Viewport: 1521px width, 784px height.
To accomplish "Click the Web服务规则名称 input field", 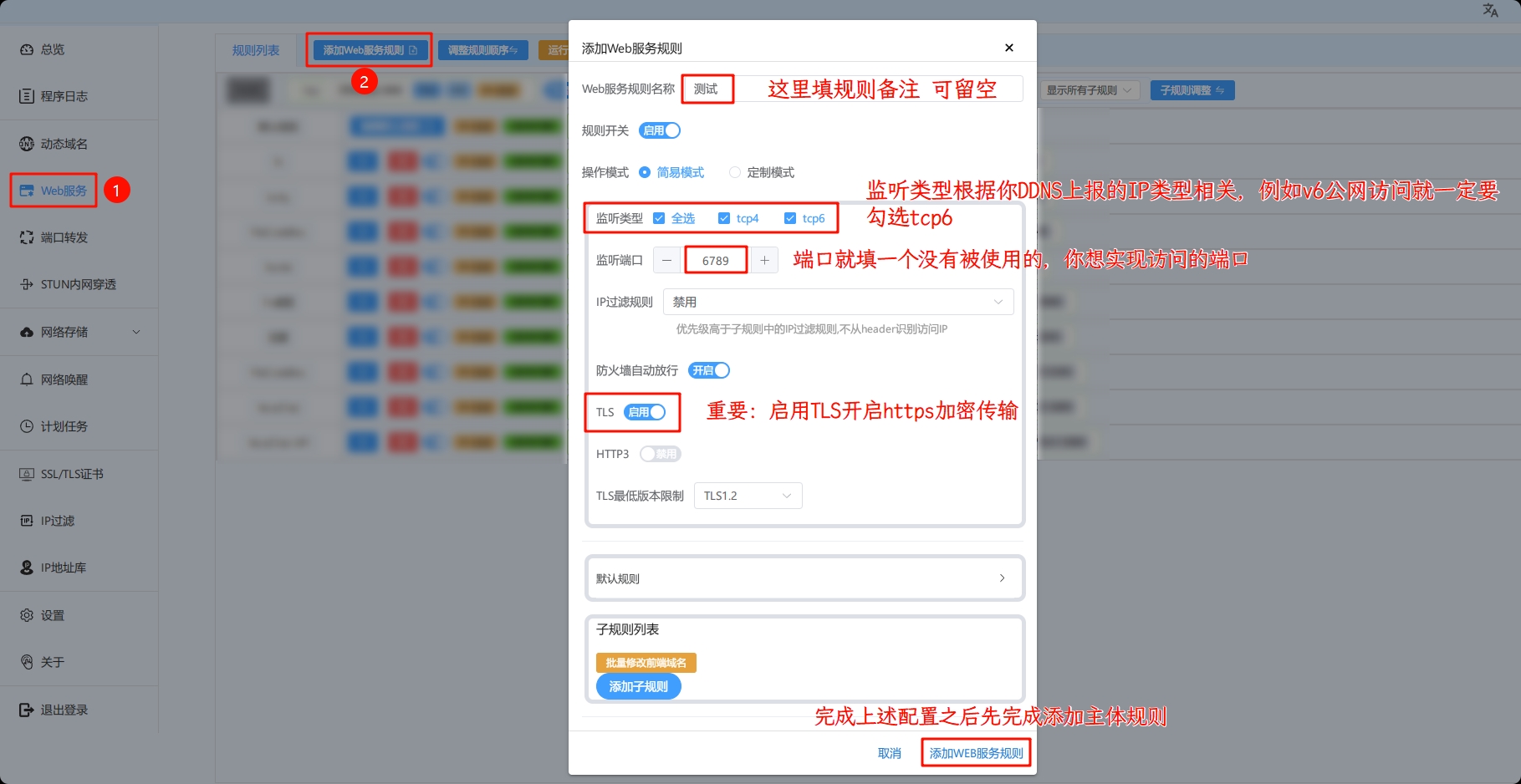I will click(852, 89).
